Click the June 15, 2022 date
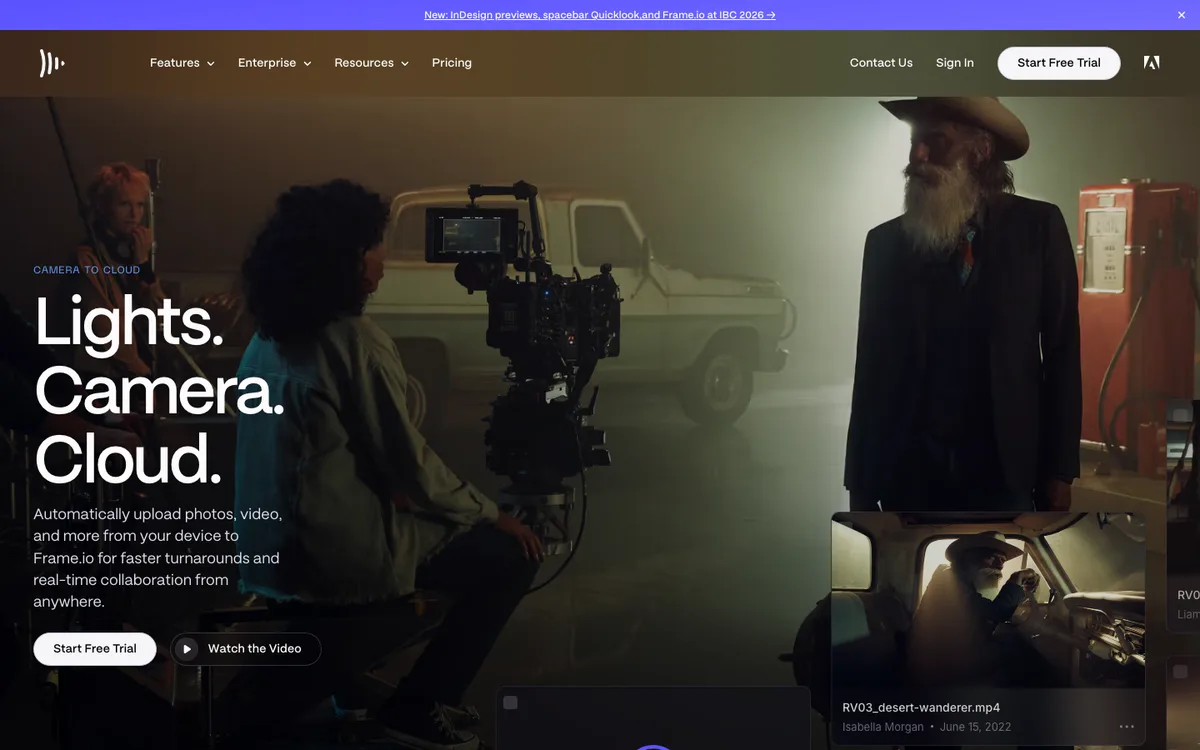Viewport: 1200px width, 750px height. tap(976, 727)
